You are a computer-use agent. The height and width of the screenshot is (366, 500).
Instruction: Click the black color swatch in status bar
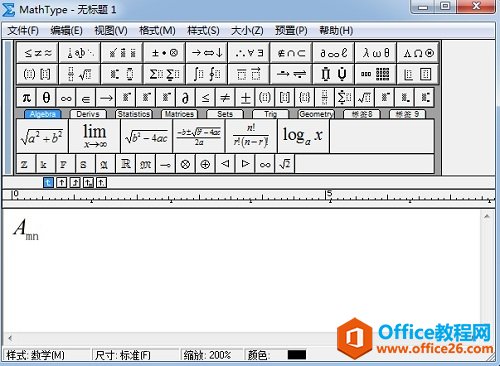(x=297, y=355)
